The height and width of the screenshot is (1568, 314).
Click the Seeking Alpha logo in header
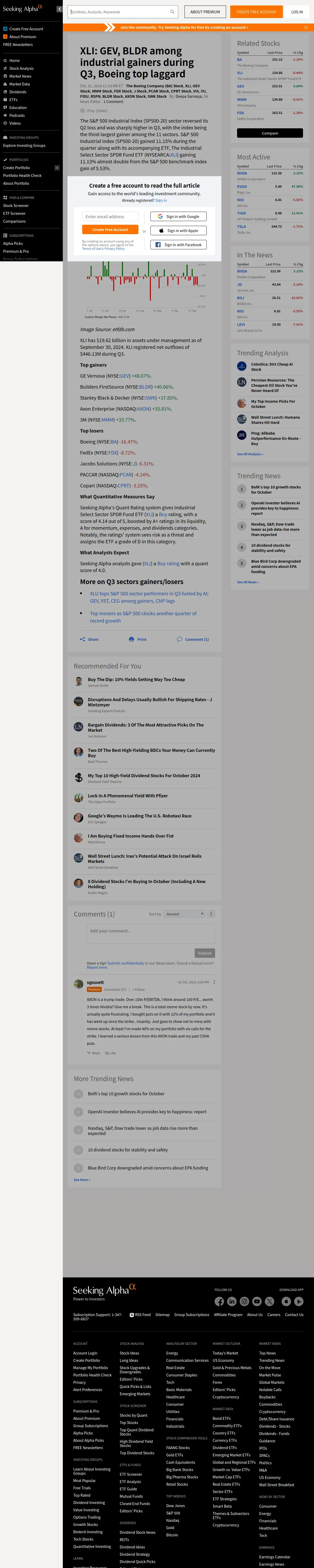23,9
